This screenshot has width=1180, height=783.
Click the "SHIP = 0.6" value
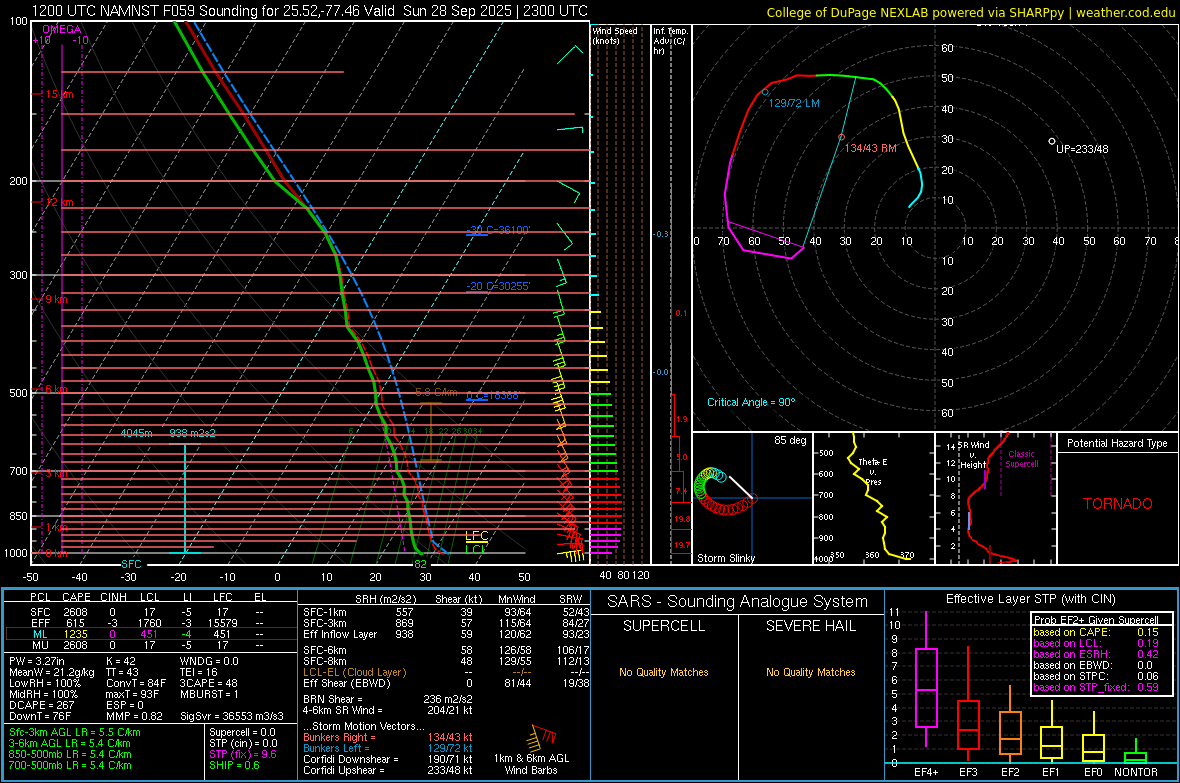pos(234,766)
